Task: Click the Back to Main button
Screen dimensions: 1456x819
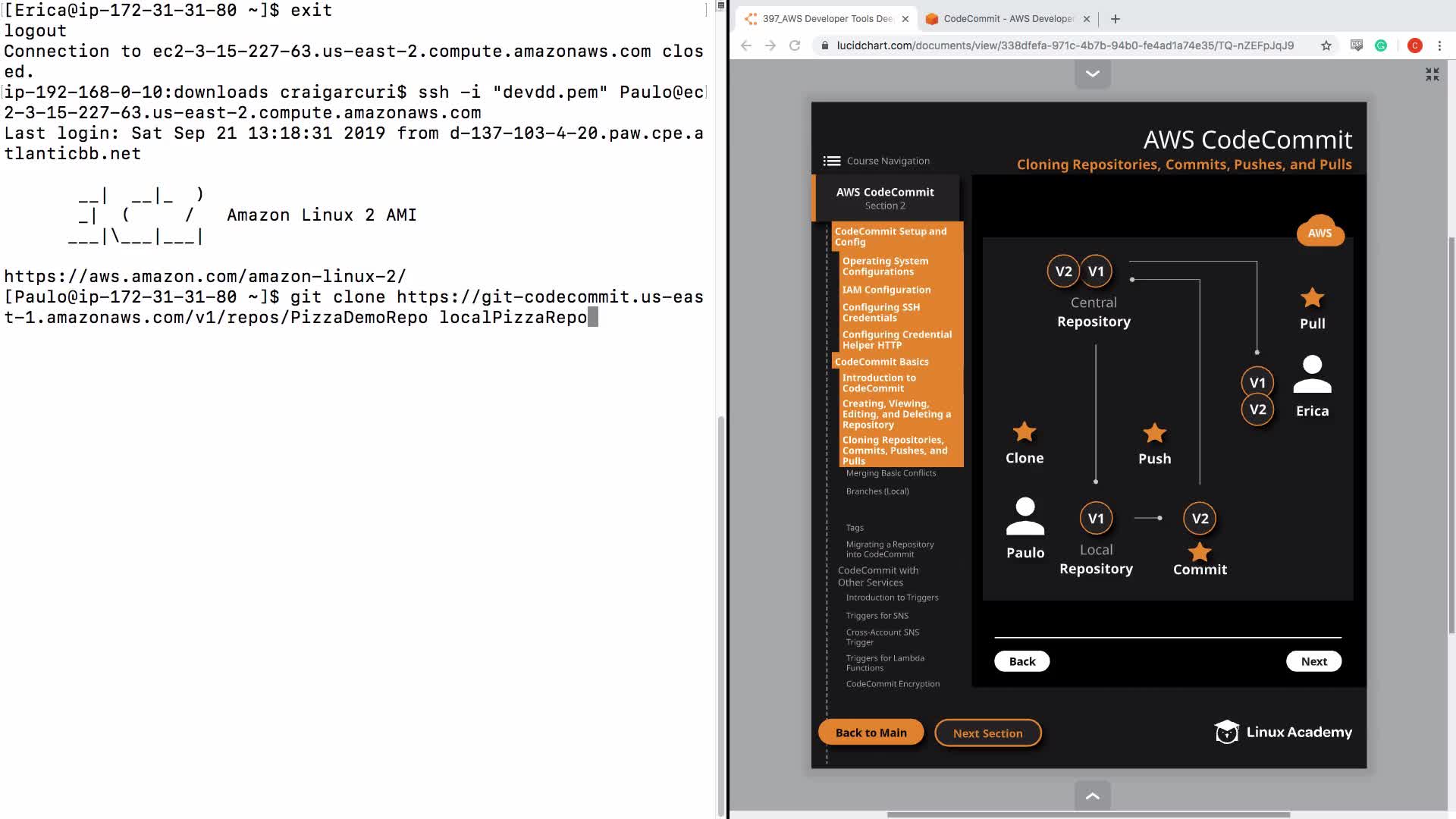Action: coord(871,733)
